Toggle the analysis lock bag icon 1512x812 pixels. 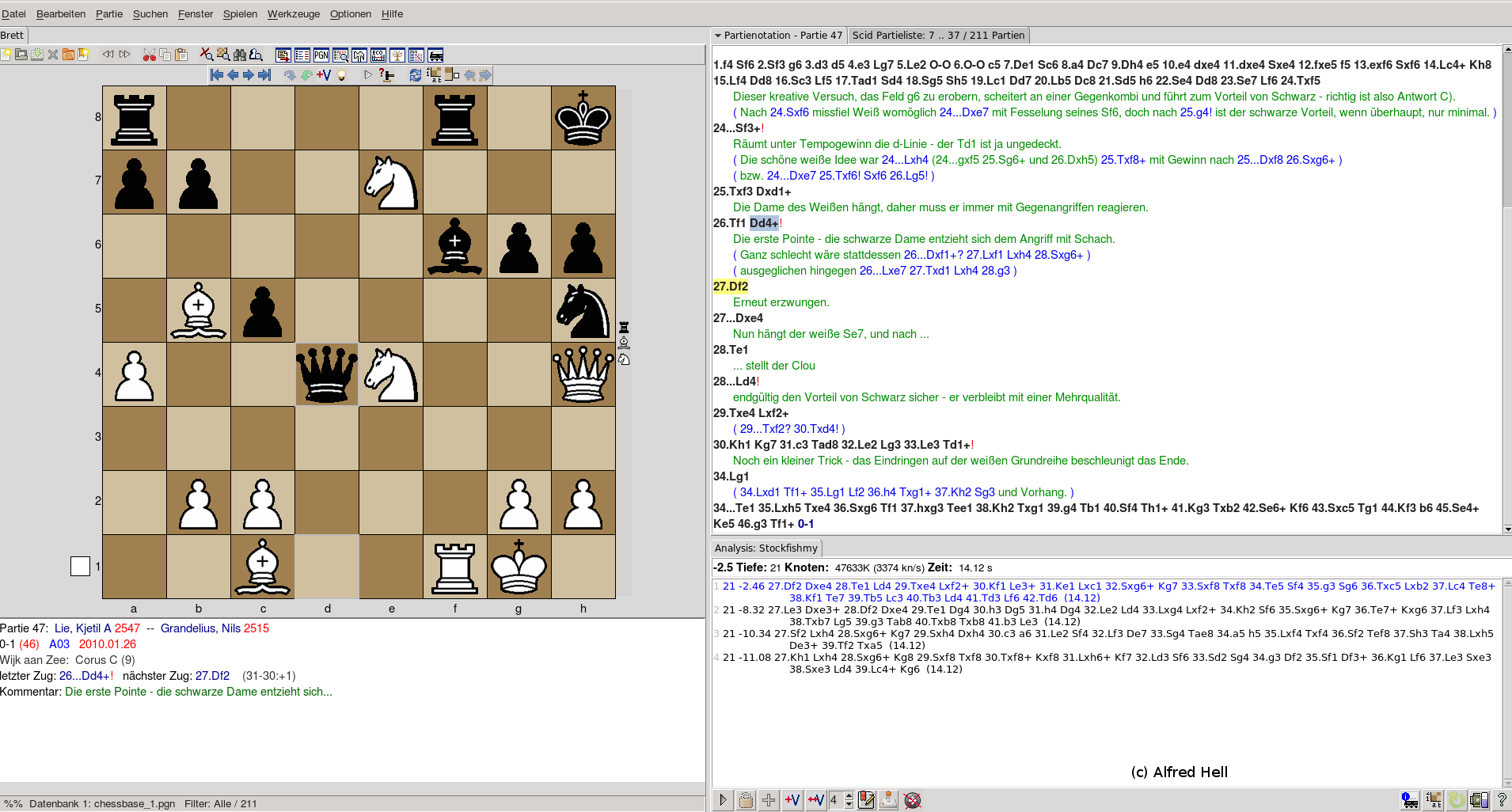pos(746,800)
